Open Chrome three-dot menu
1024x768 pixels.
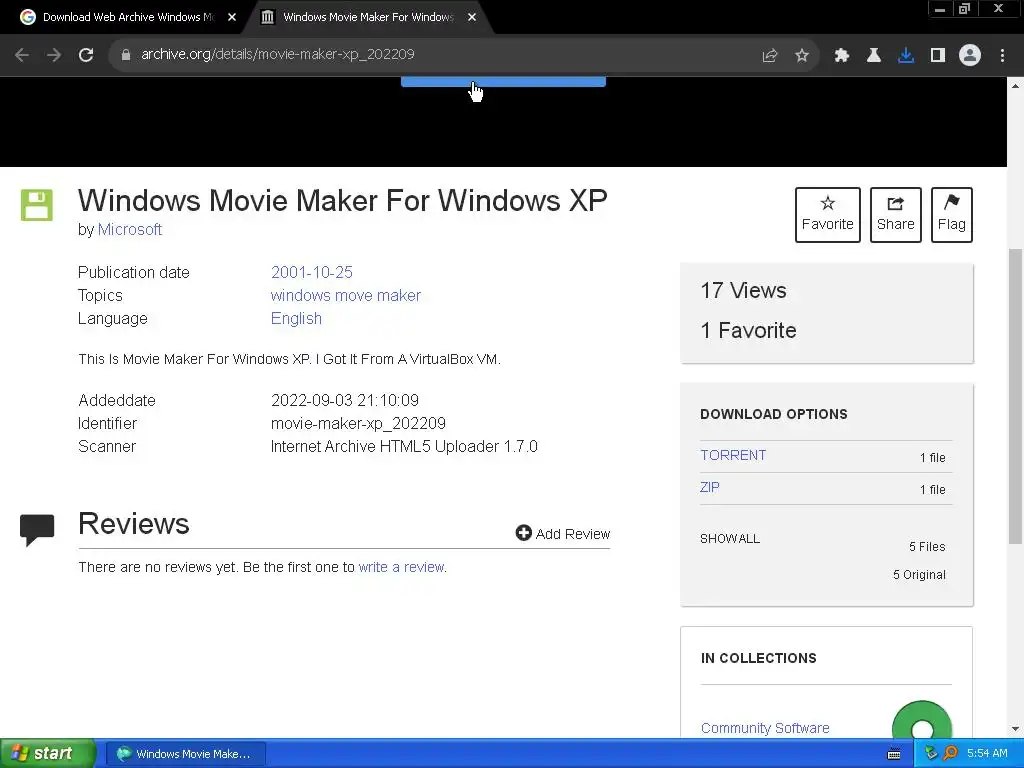[x=1002, y=56]
